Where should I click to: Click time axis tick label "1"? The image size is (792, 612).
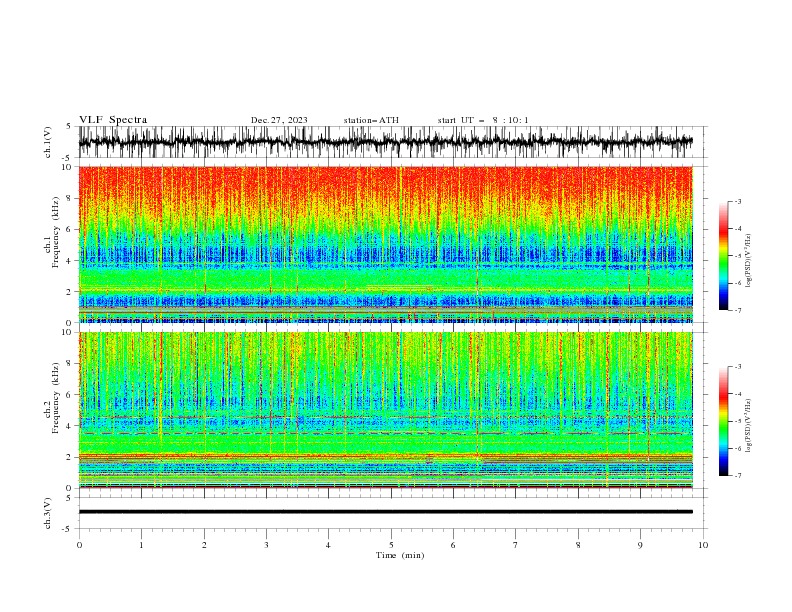pyautogui.click(x=141, y=545)
